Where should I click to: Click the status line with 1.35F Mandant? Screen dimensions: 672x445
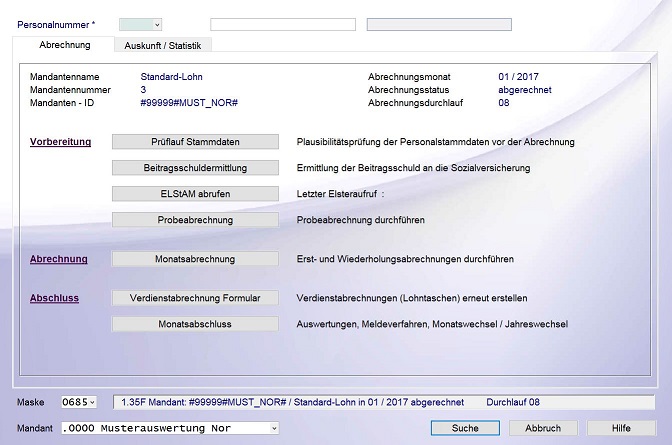point(384,402)
